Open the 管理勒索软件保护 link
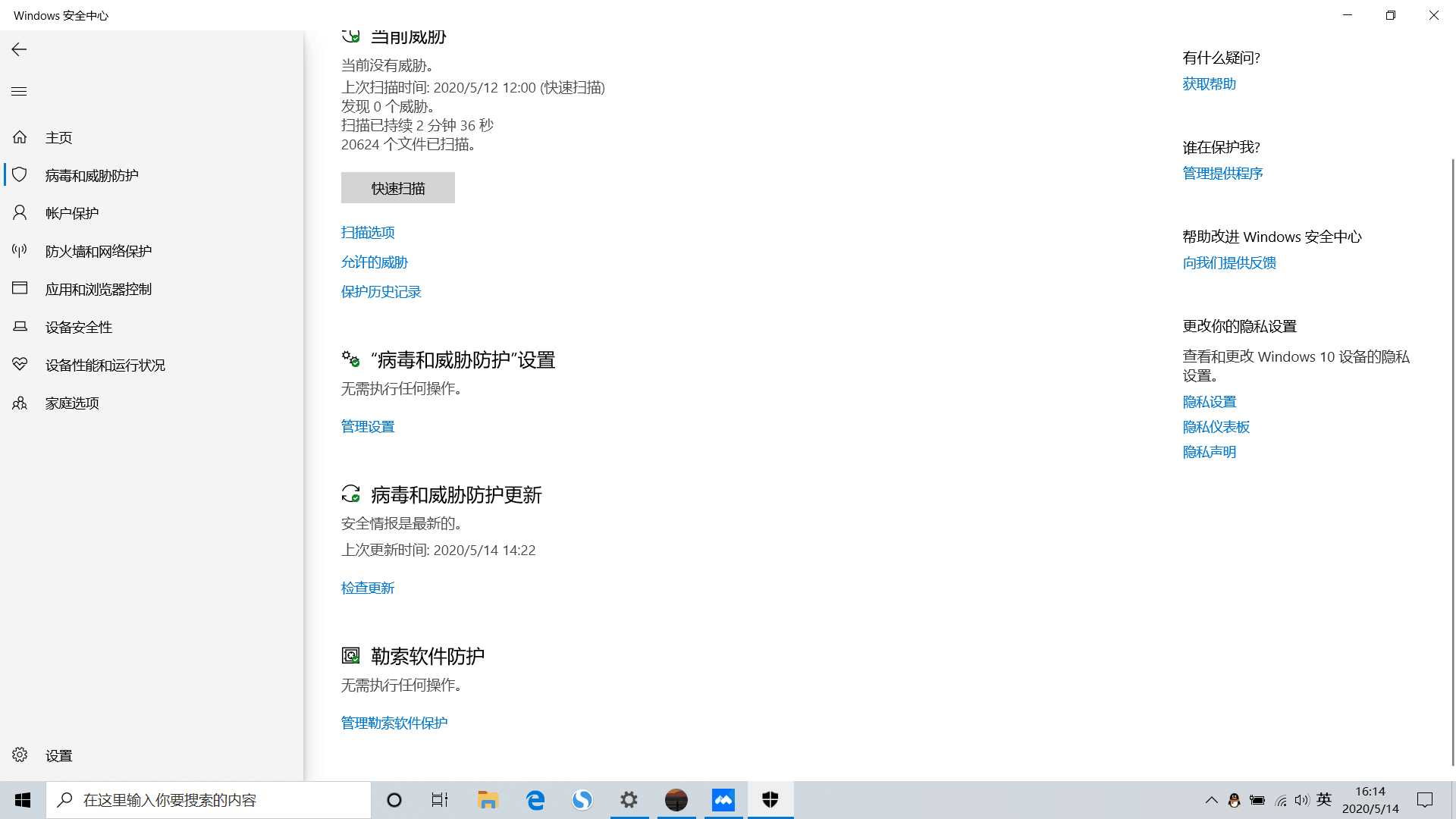The width and height of the screenshot is (1456, 819). click(394, 723)
